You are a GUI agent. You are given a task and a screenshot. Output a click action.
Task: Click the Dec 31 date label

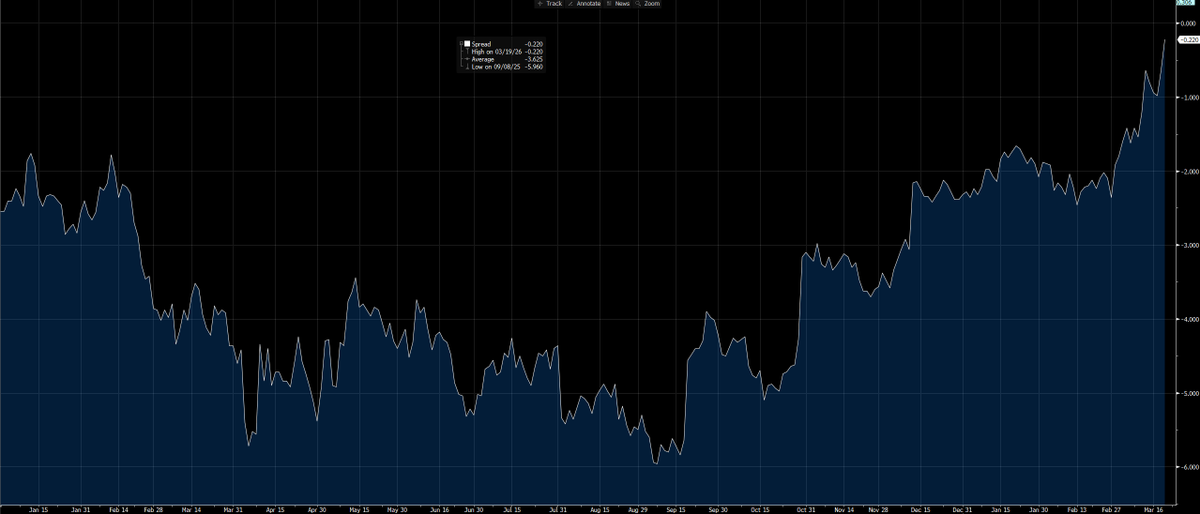click(962, 509)
